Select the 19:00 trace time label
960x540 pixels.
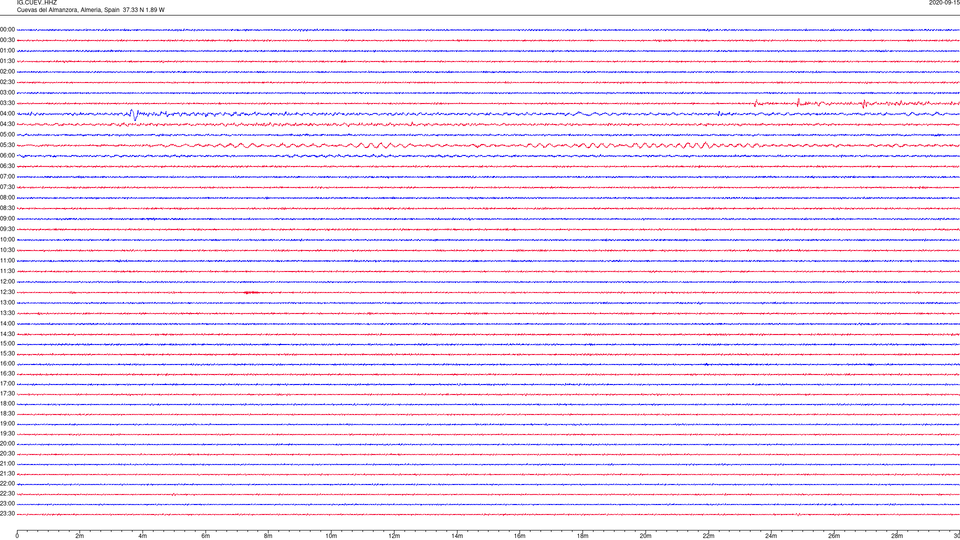[x=7, y=424]
